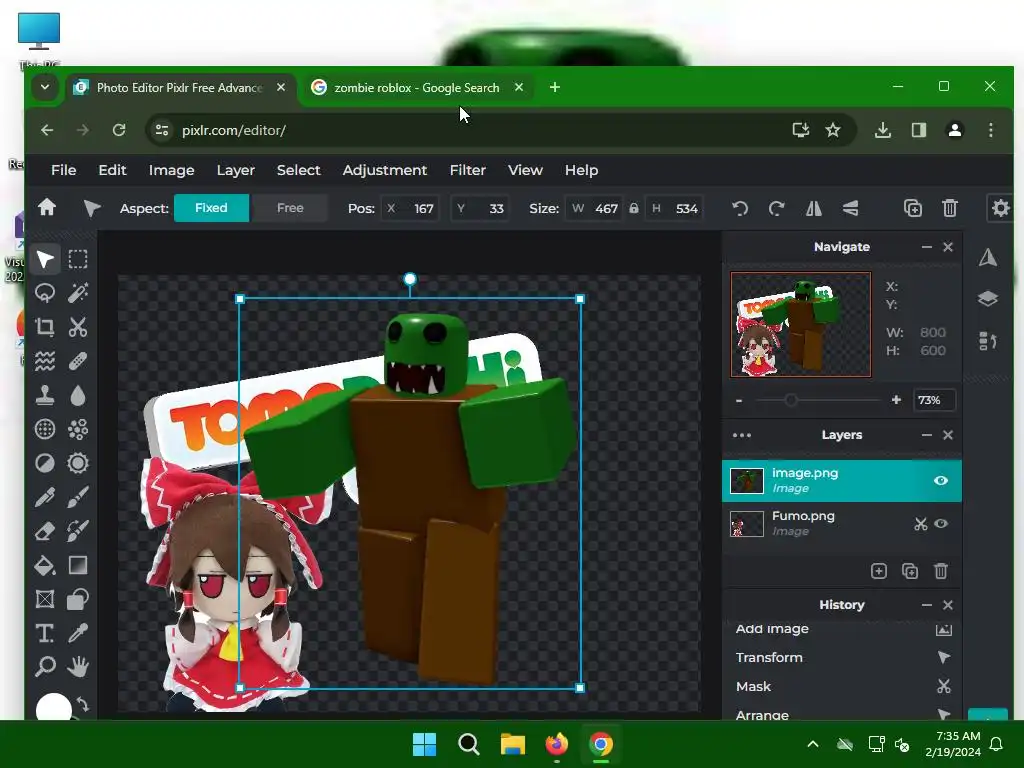Duplicate the layer from options bar
This screenshot has width=1024, height=768.
(912, 208)
